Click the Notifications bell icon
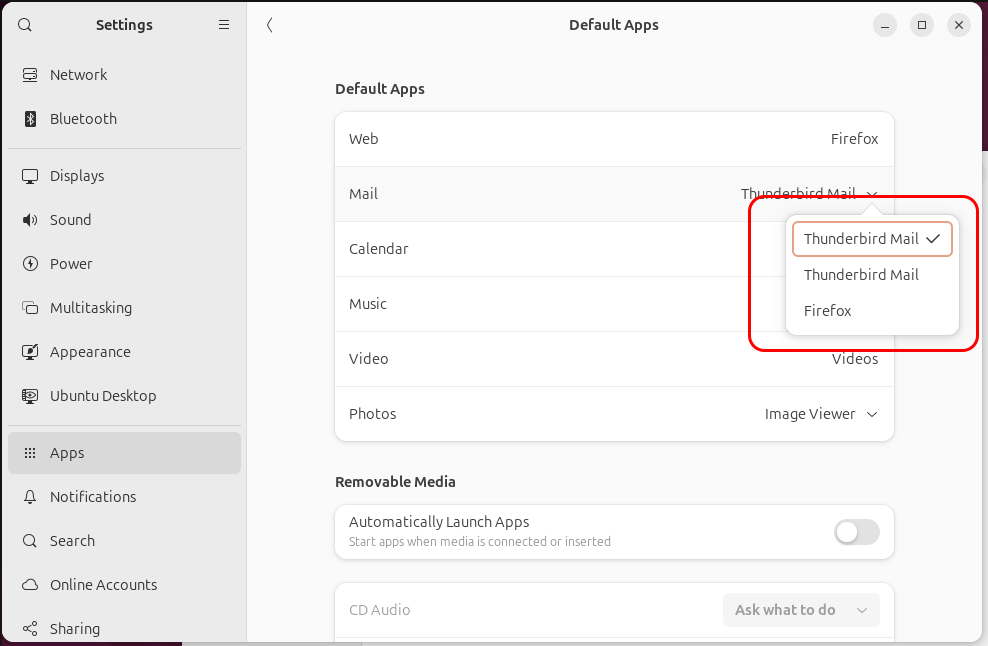988x646 pixels. tap(30, 497)
